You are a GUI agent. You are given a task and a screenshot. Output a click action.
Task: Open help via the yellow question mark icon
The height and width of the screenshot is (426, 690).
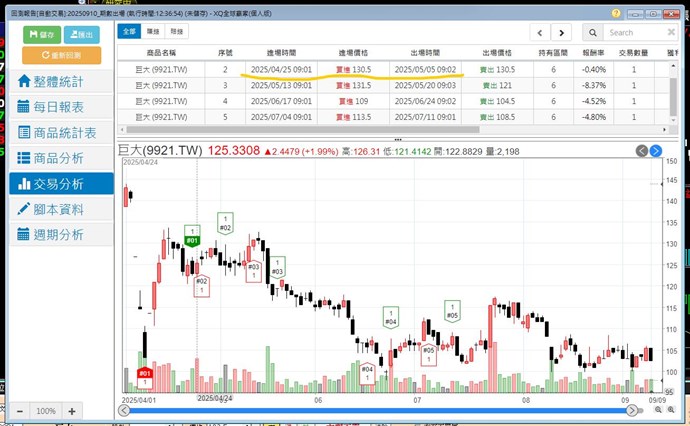[x=616, y=13]
